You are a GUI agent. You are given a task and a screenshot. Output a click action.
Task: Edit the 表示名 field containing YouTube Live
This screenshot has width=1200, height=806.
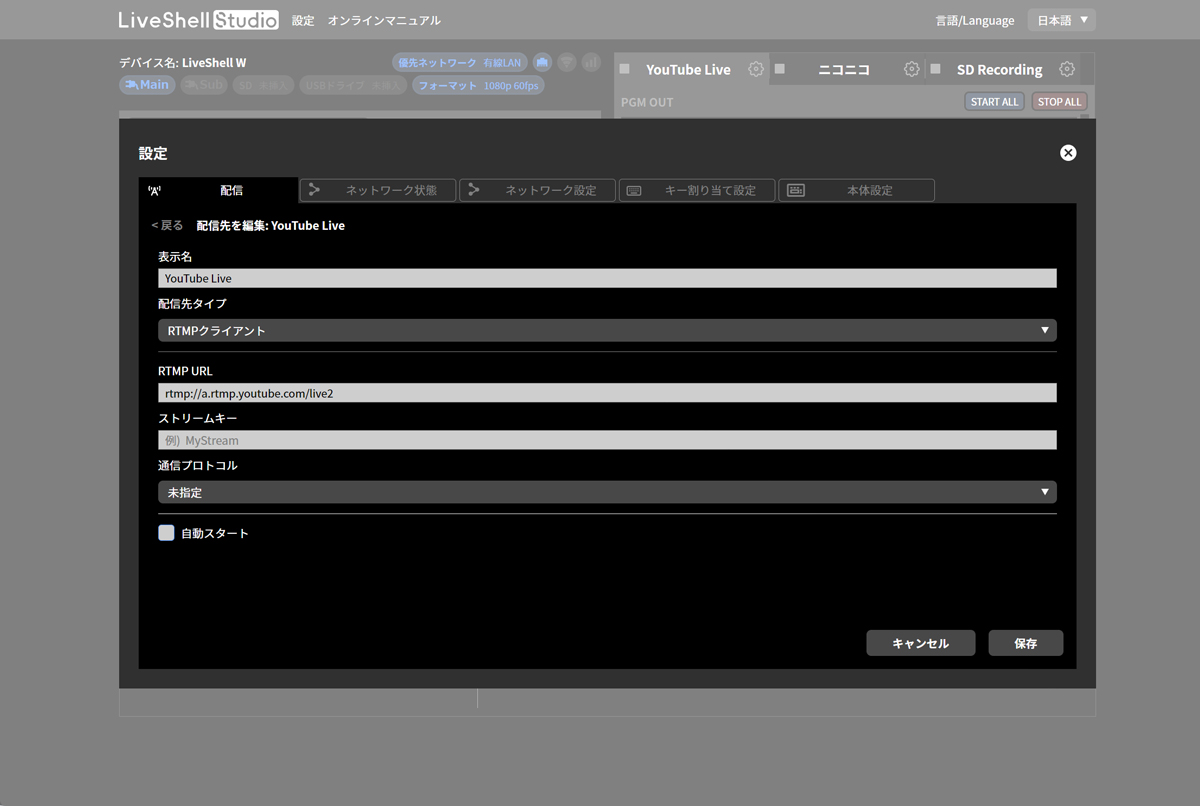607,278
